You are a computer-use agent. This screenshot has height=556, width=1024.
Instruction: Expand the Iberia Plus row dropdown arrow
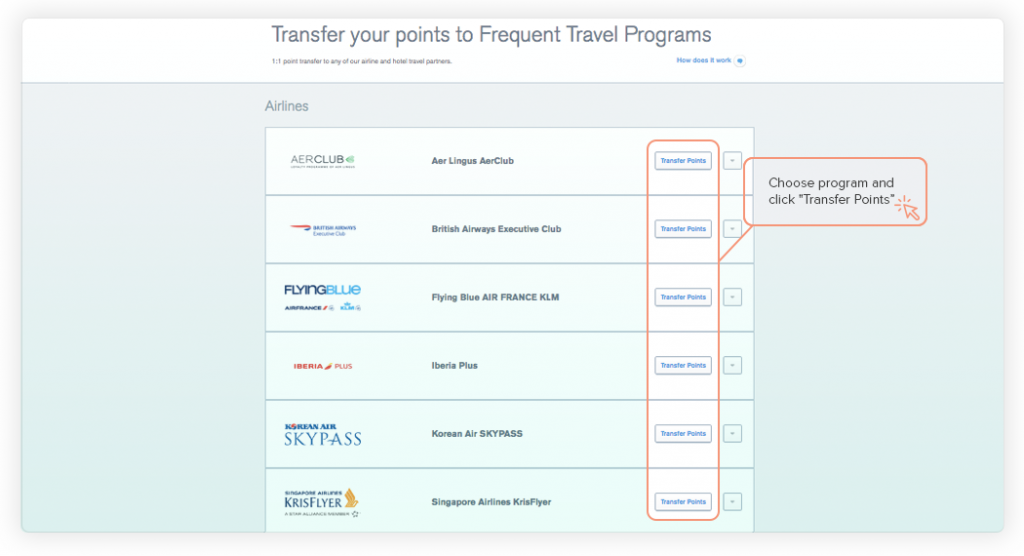click(x=732, y=365)
